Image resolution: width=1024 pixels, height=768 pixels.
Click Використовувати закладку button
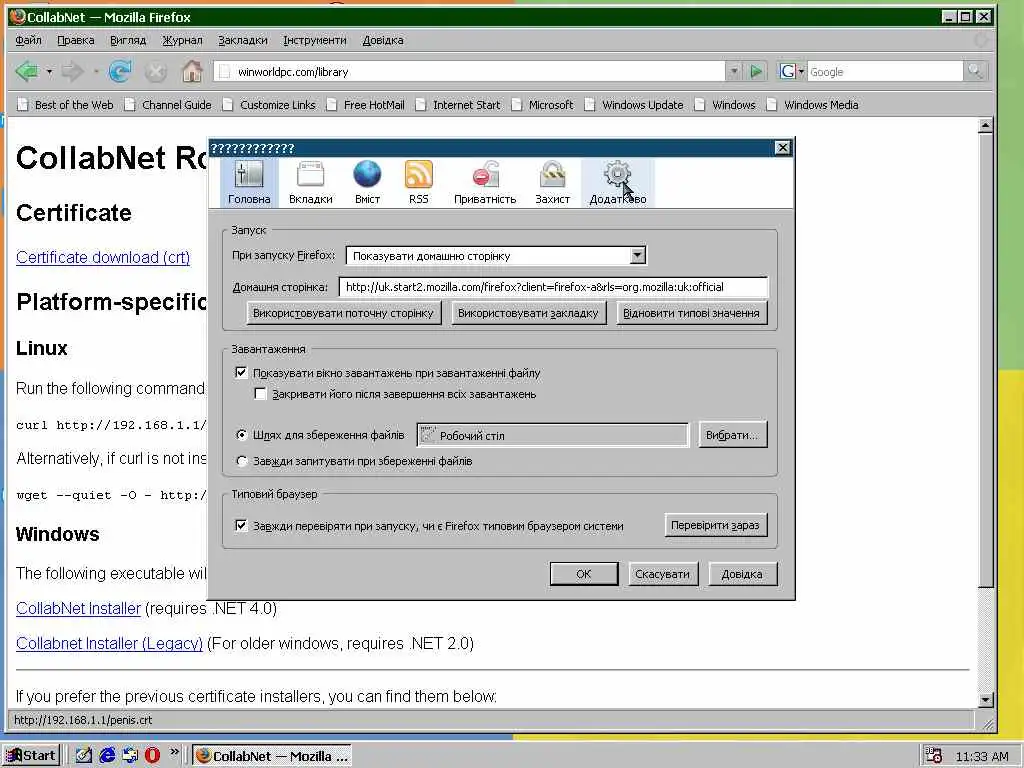pos(528,313)
